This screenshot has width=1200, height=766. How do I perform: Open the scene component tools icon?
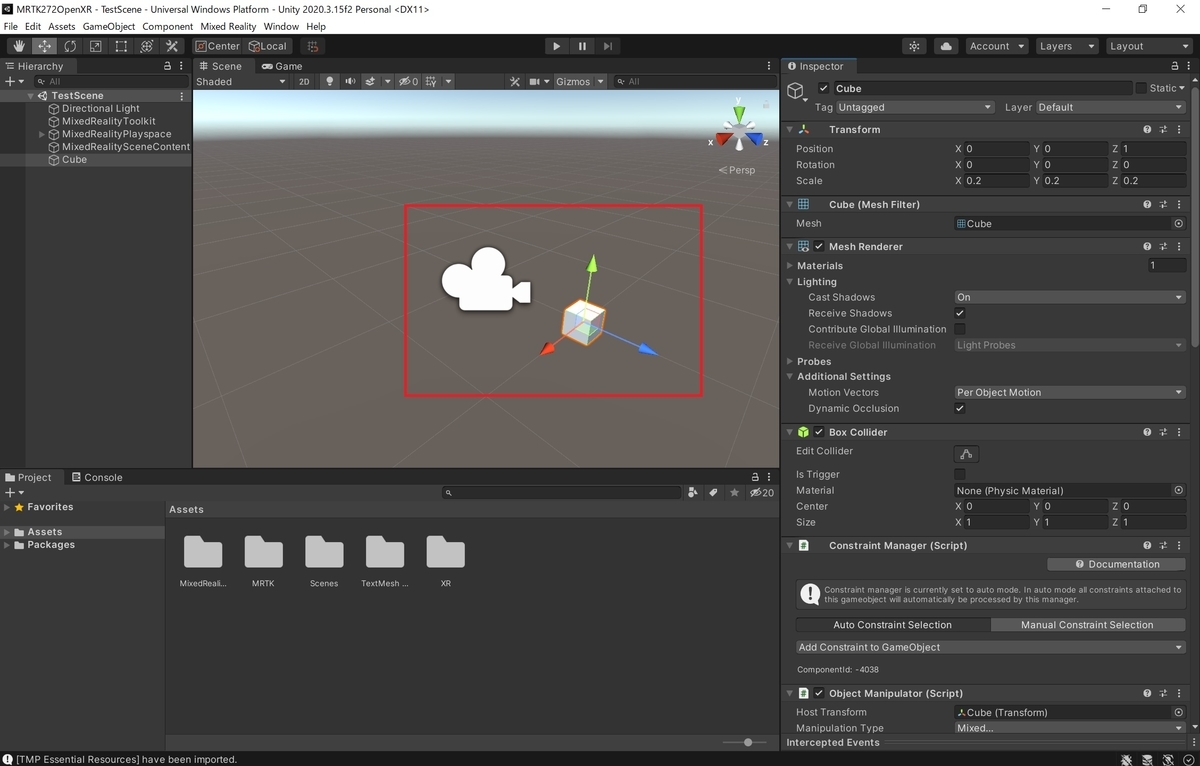[514, 82]
